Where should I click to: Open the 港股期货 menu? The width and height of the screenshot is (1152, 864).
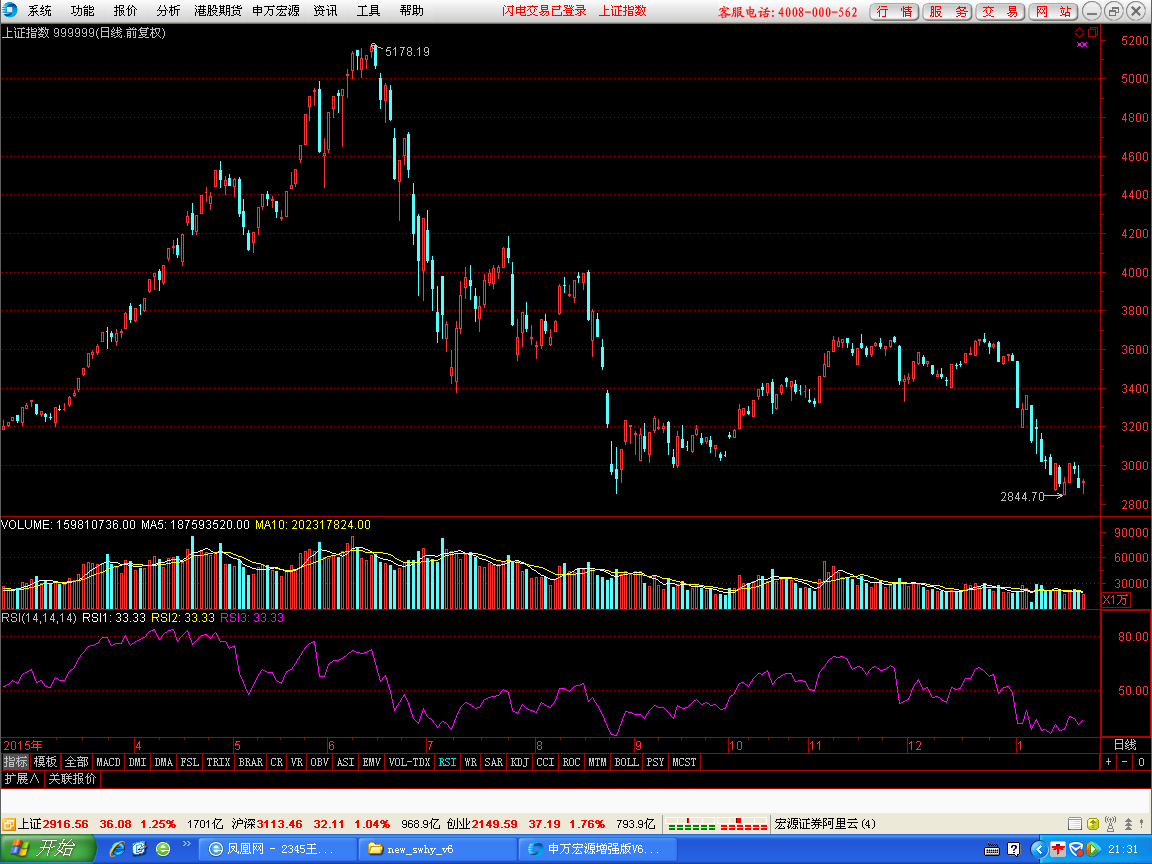click(x=218, y=11)
